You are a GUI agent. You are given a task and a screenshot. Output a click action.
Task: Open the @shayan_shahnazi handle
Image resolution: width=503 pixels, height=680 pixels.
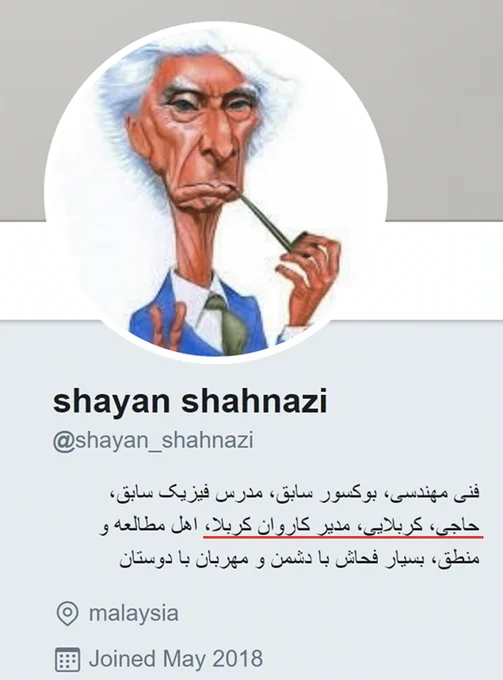click(153, 441)
